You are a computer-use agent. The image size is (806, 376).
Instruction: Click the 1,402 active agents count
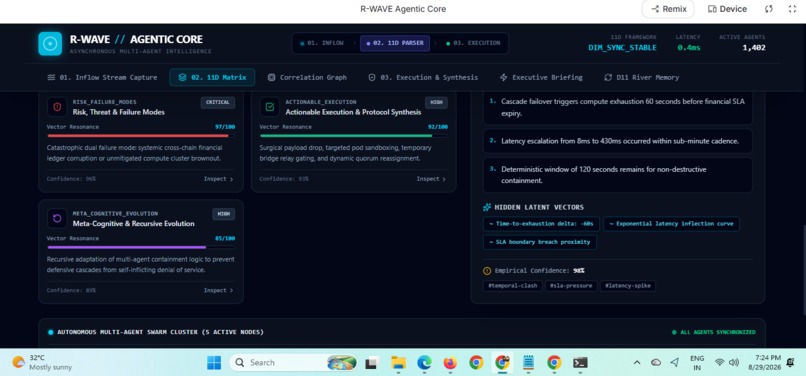pos(754,48)
